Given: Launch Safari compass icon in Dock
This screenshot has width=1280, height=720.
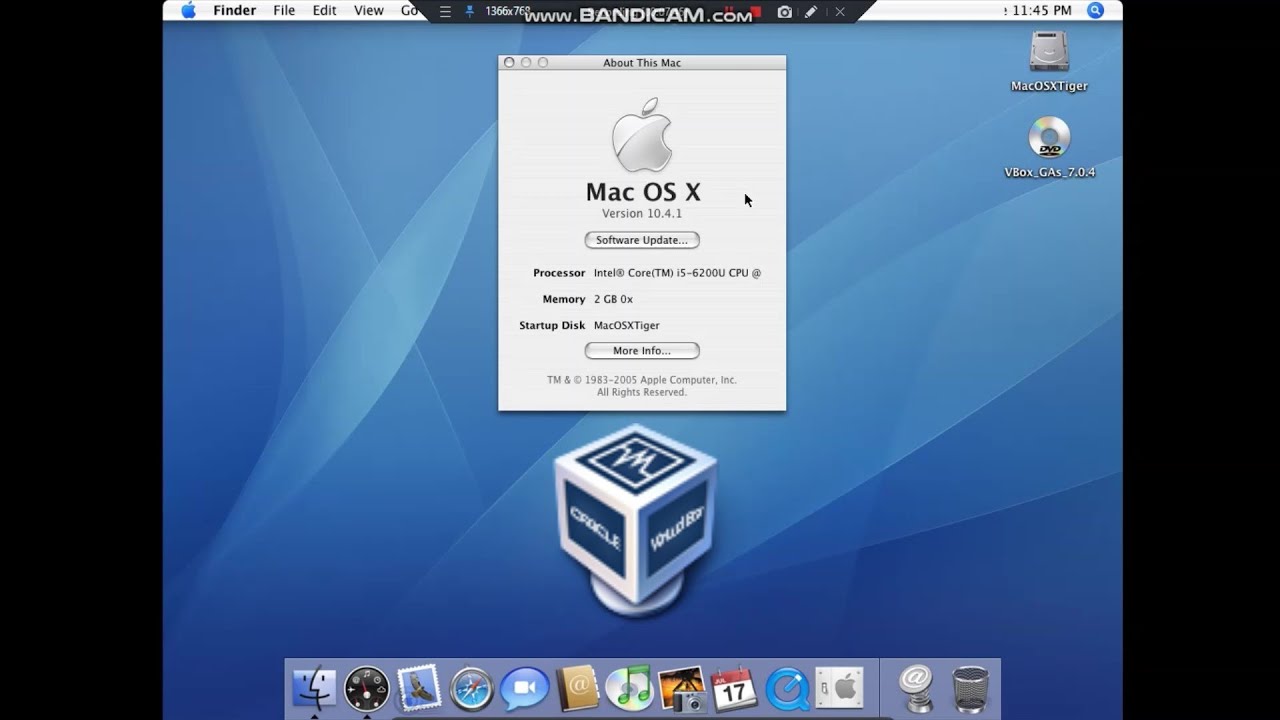Looking at the screenshot, I should tap(472, 689).
